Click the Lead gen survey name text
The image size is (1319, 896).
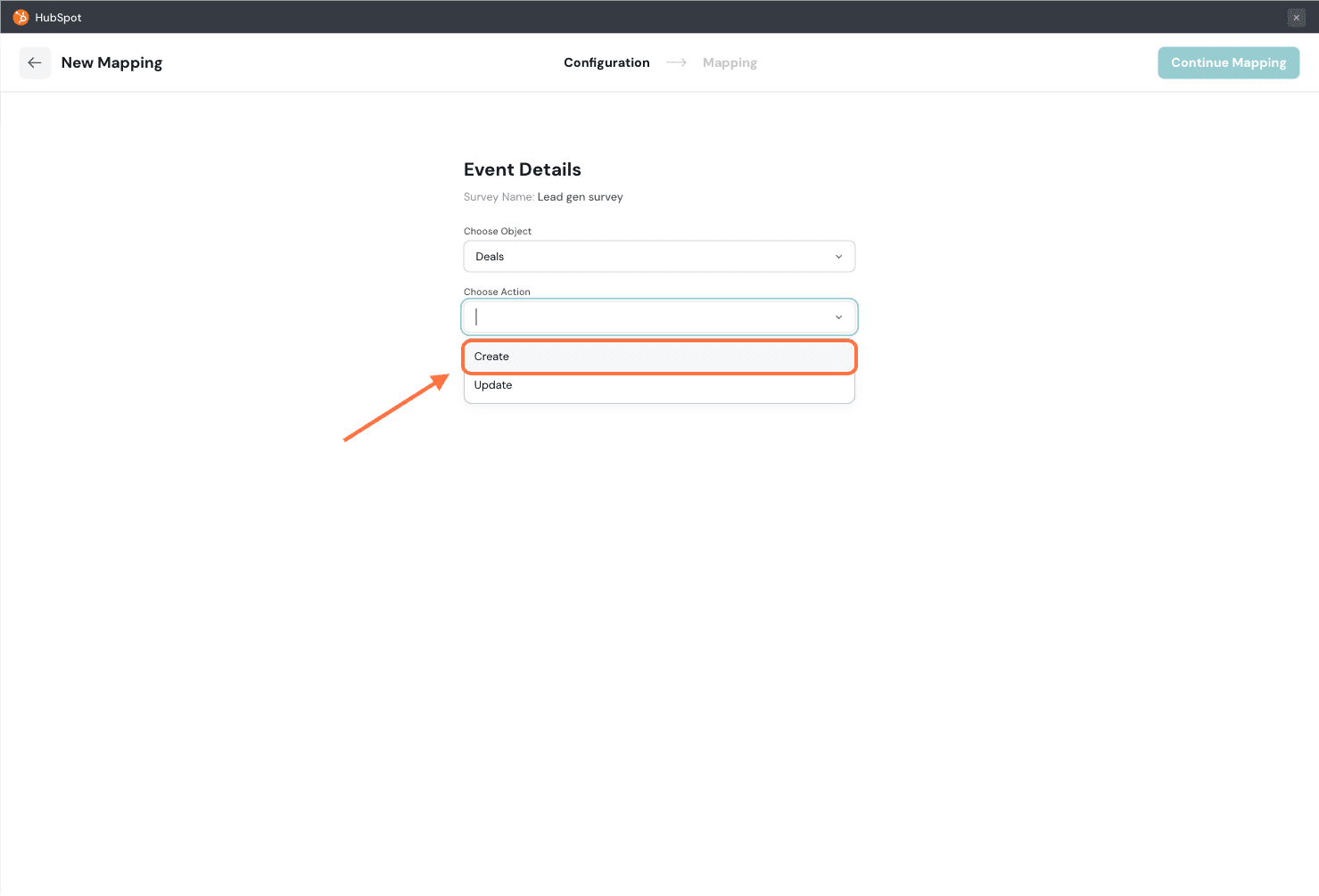tap(580, 197)
